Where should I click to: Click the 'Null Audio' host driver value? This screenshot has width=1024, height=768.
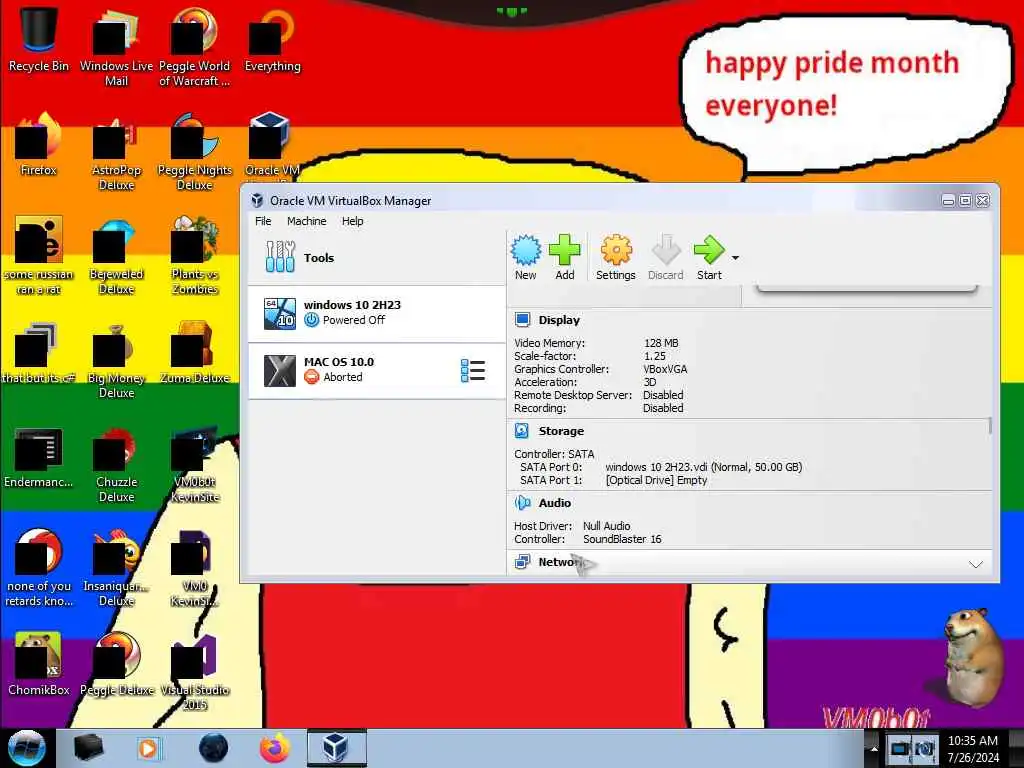click(606, 526)
